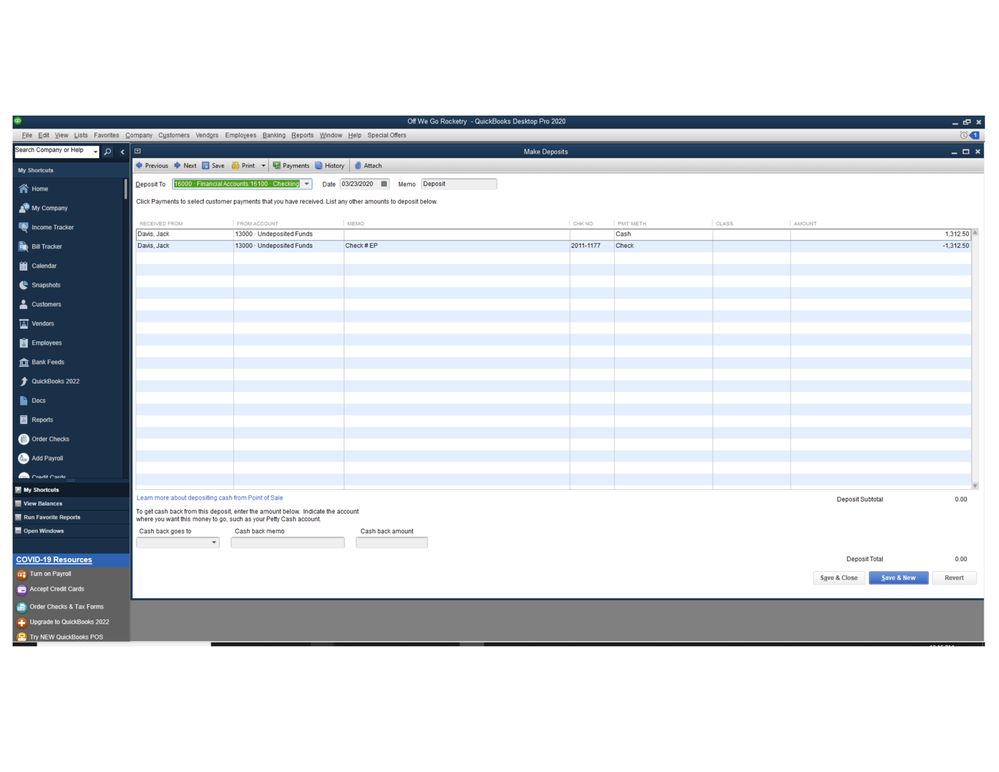Open Bill Tracker shortcut
This screenshot has width=999, height=772.
click(x=40, y=247)
